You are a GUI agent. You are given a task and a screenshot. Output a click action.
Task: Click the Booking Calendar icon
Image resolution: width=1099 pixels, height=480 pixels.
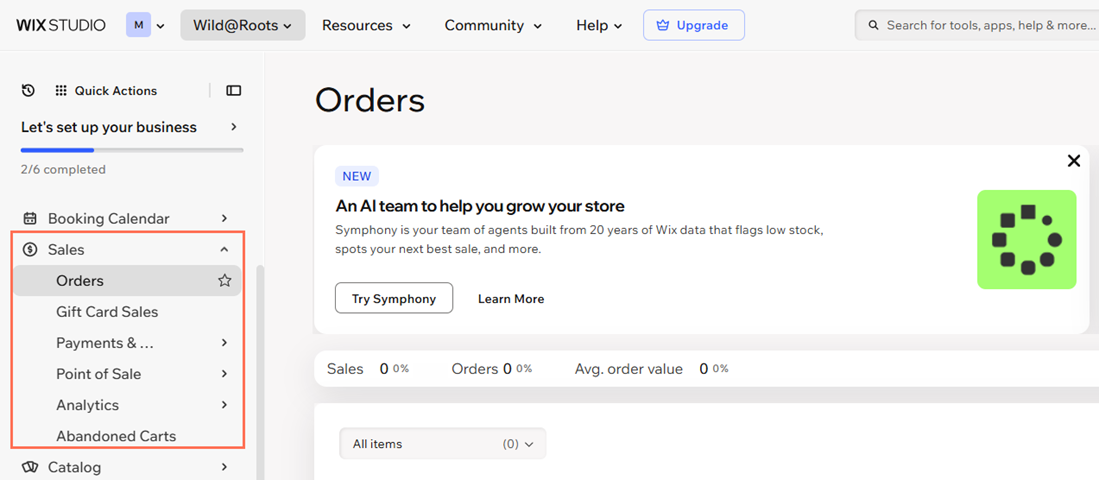point(29,219)
